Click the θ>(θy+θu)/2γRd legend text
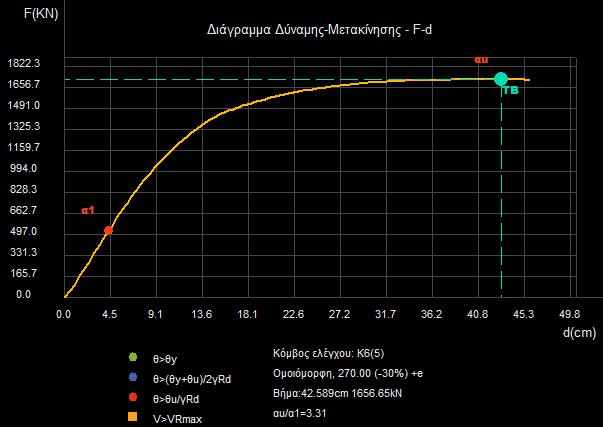 pos(192,379)
